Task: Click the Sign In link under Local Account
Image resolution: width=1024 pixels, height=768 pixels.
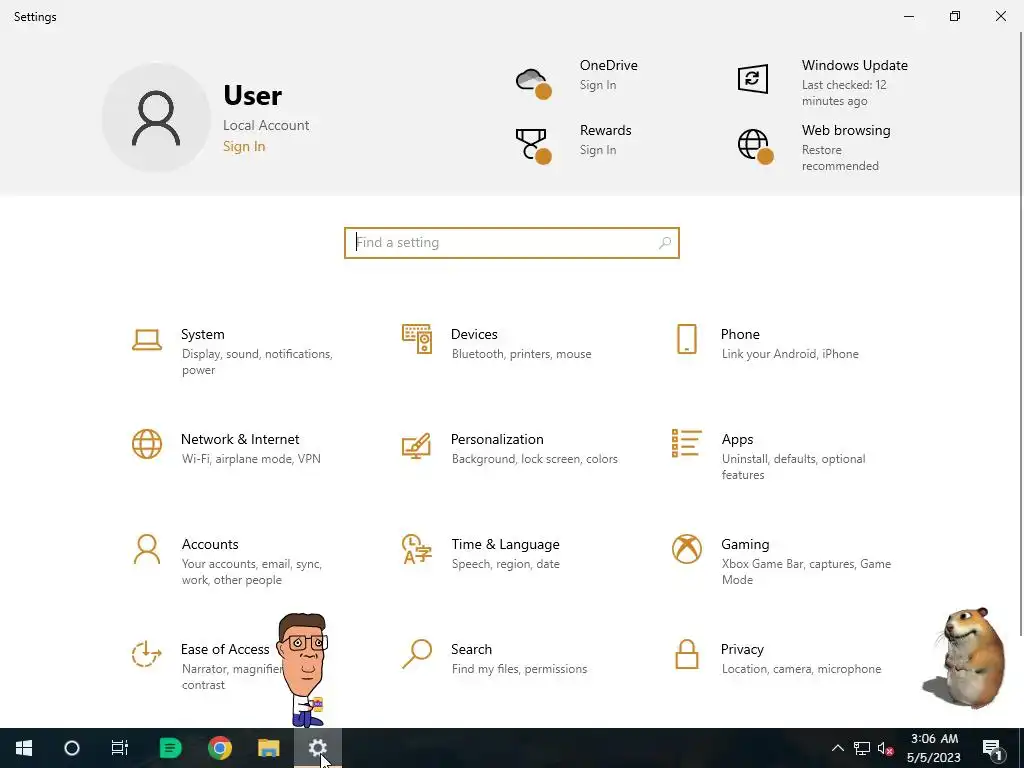Action: point(244,146)
